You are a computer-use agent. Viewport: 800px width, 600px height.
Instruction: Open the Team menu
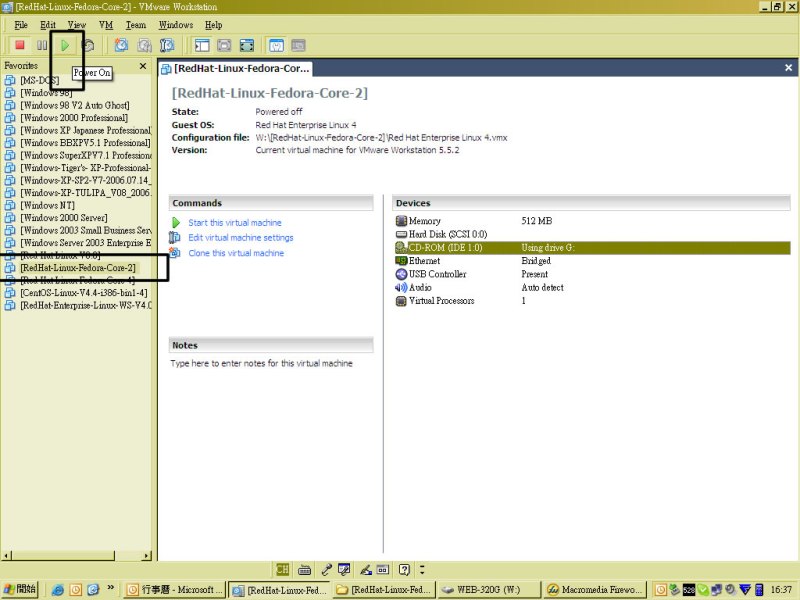point(136,25)
